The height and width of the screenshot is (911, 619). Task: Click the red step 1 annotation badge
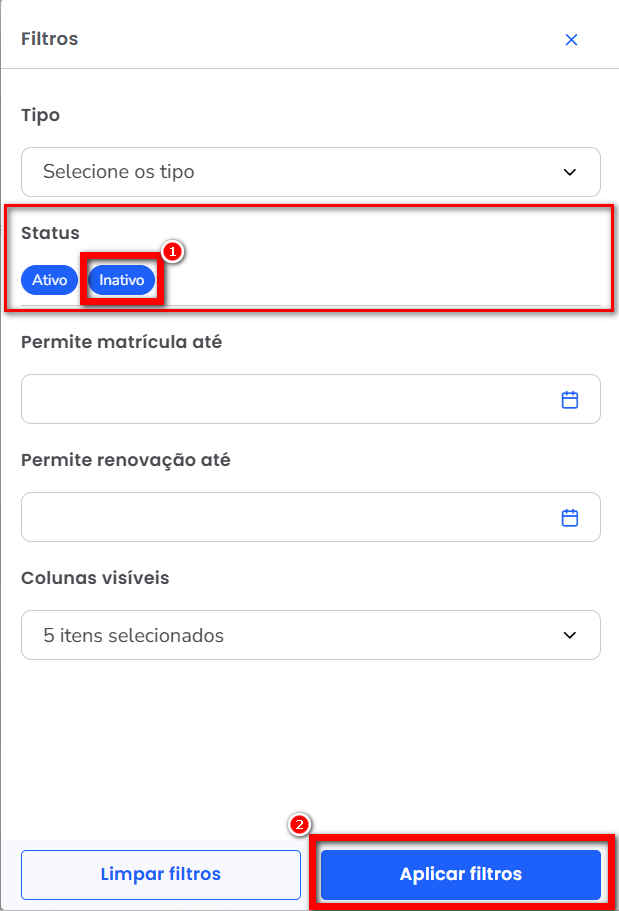(171, 252)
